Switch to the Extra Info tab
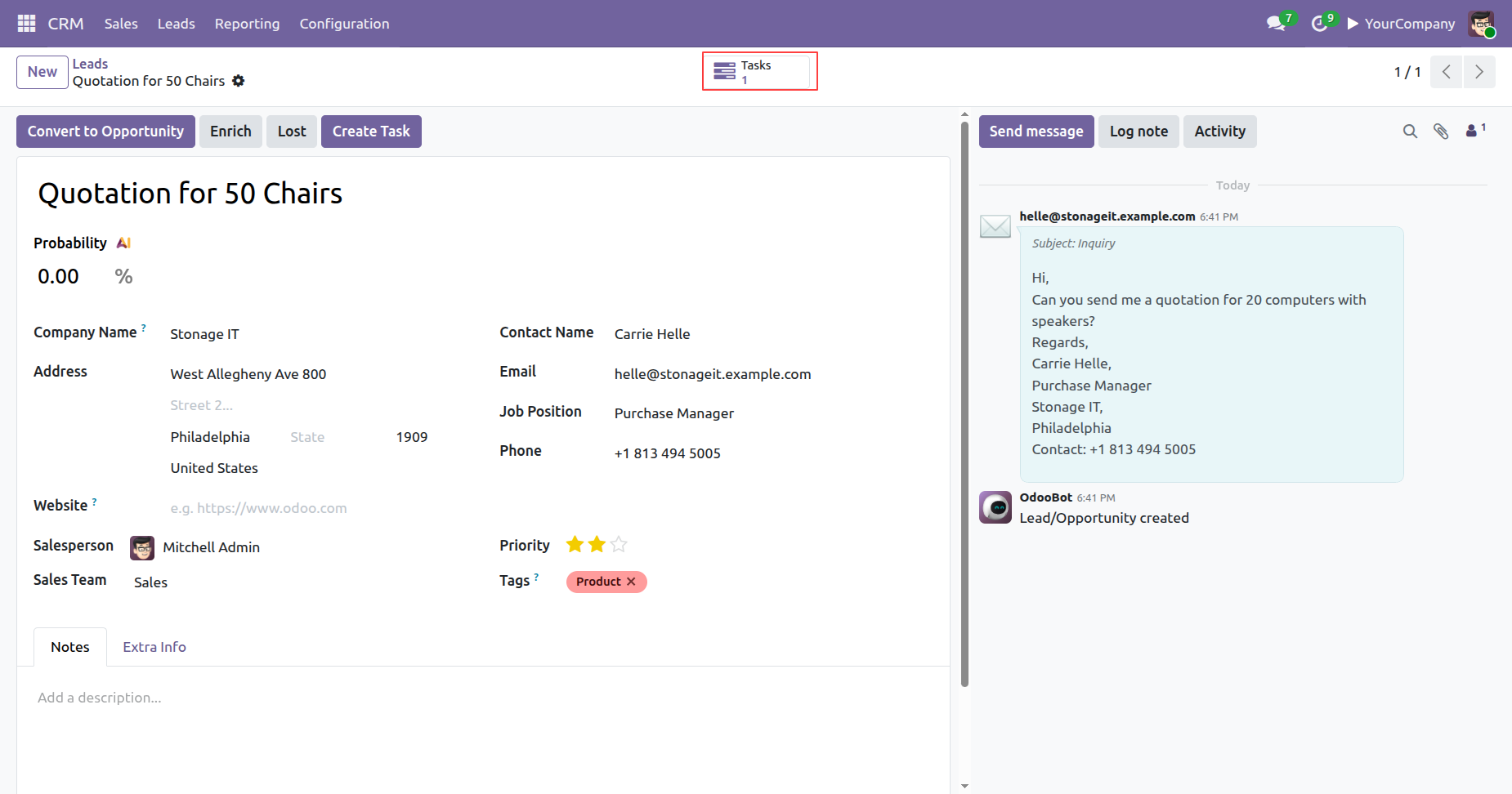Viewport: 1512px width, 794px height. pyautogui.click(x=154, y=647)
